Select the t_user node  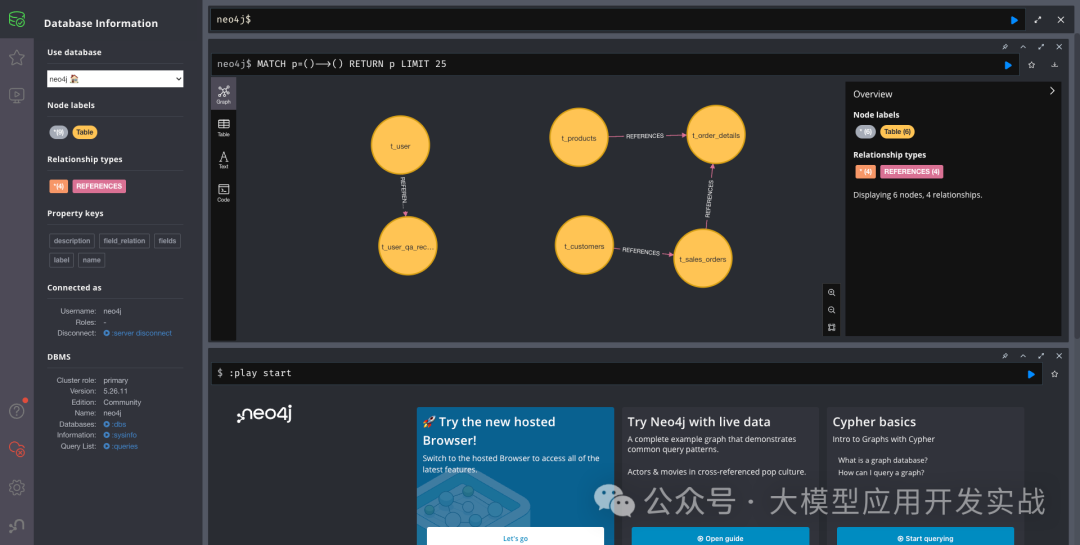400,145
